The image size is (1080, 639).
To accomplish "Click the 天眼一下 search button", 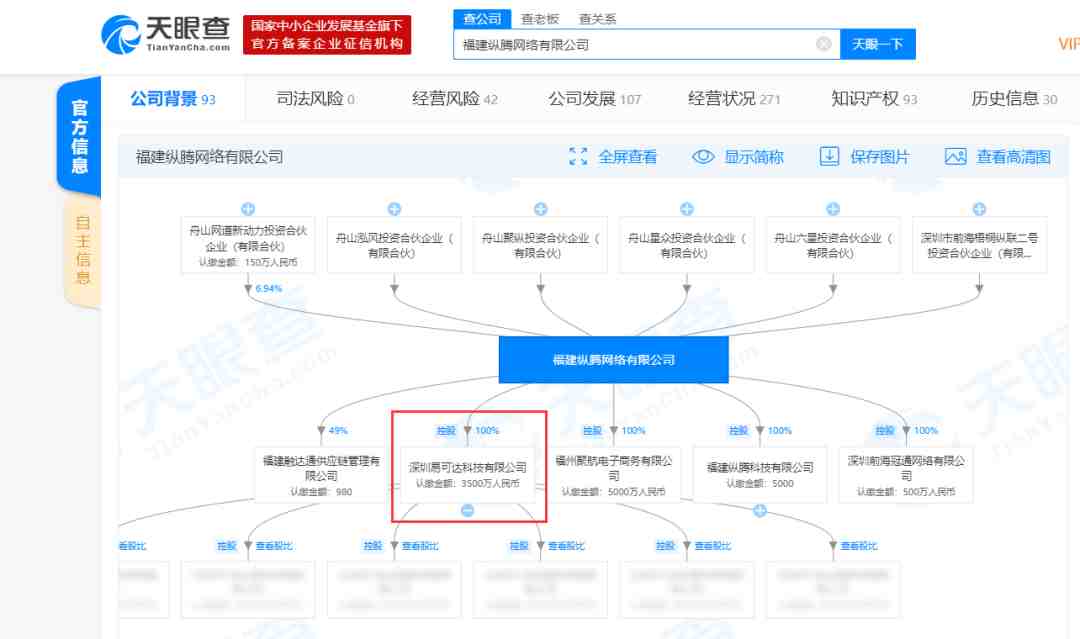I will point(878,44).
